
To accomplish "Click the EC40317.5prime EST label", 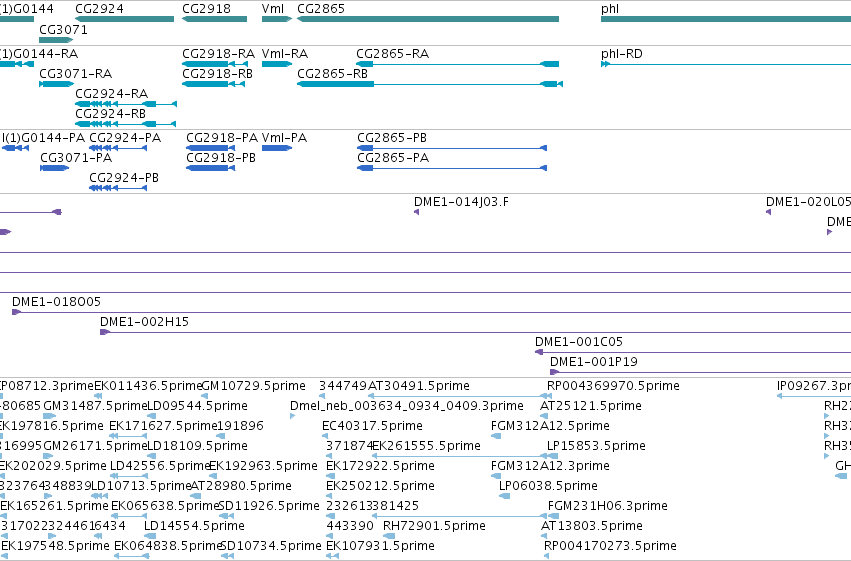I will (x=372, y=426).
